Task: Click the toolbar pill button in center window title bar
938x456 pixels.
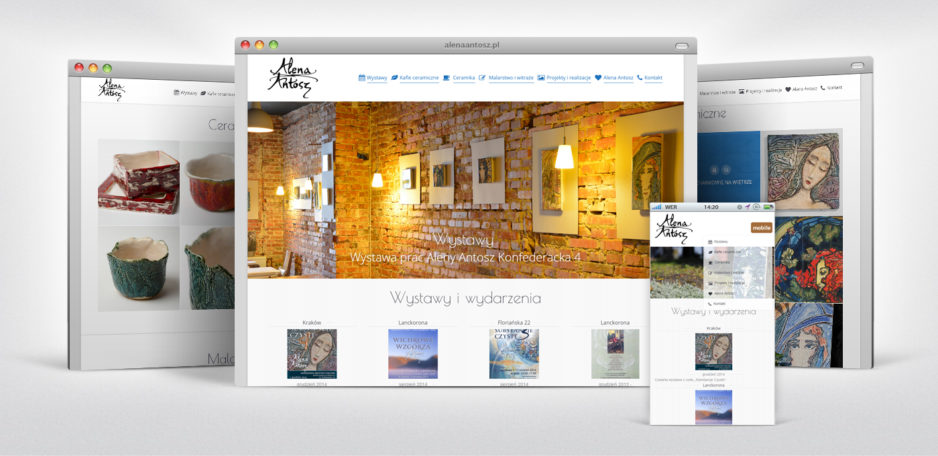Action: 682,46
